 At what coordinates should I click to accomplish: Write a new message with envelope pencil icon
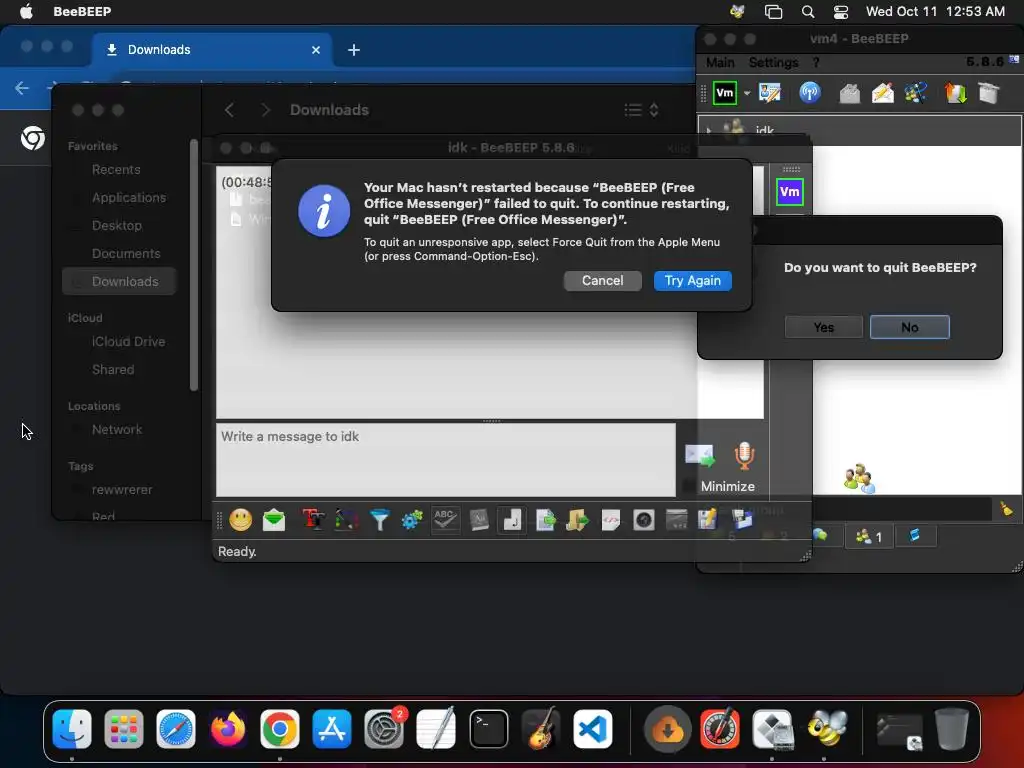(882, 93)
